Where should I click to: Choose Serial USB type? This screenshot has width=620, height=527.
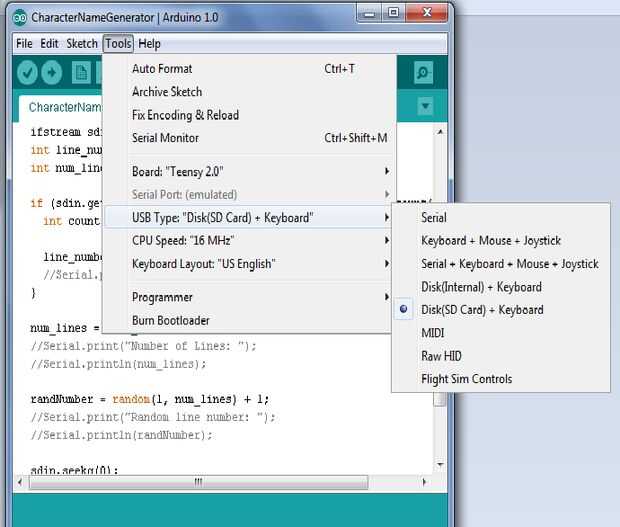pos(501,217)
